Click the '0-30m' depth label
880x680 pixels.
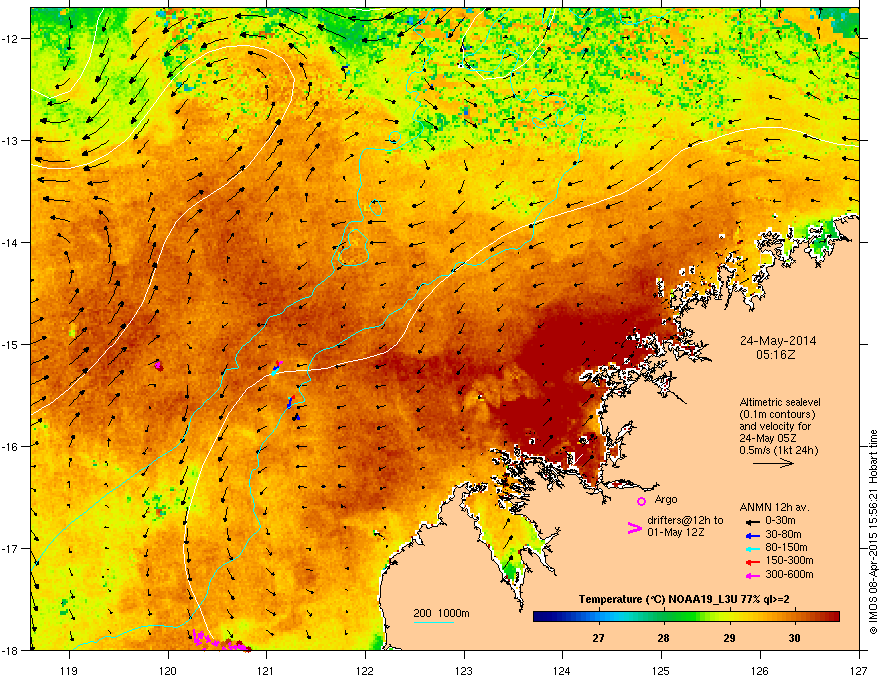coord(781,521)
